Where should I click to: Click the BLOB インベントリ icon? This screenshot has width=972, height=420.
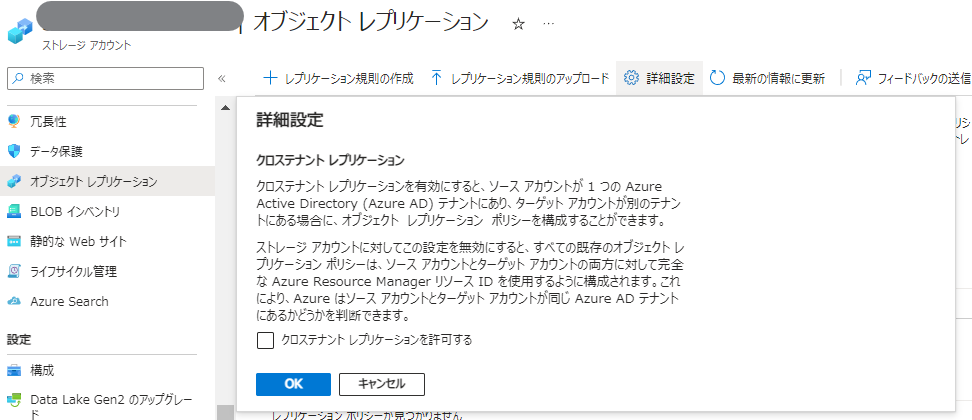[14, 212]
